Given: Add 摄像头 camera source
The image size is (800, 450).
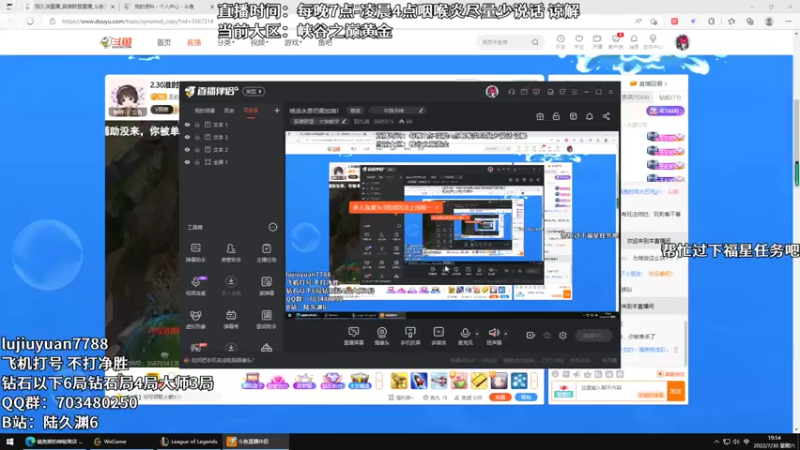Looking at the screenshot, I should (x=382, y=336).
